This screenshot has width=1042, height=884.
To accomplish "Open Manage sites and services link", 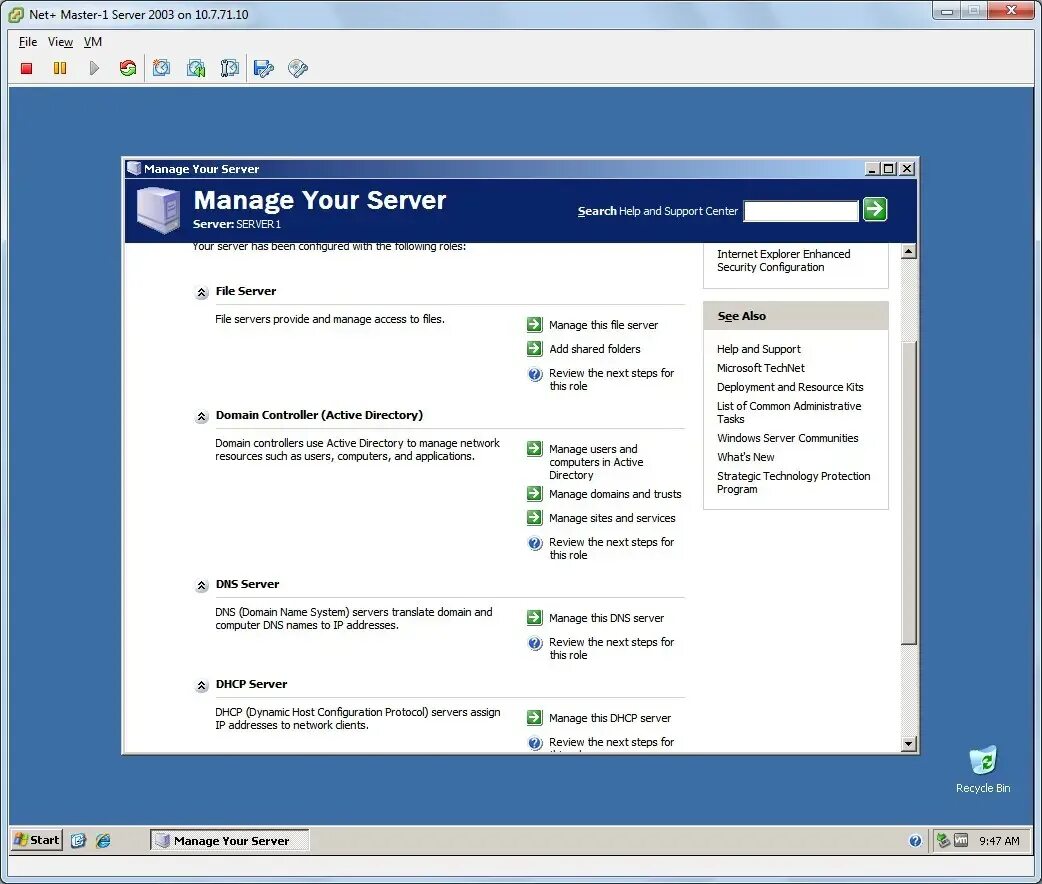I will [612, 518].
